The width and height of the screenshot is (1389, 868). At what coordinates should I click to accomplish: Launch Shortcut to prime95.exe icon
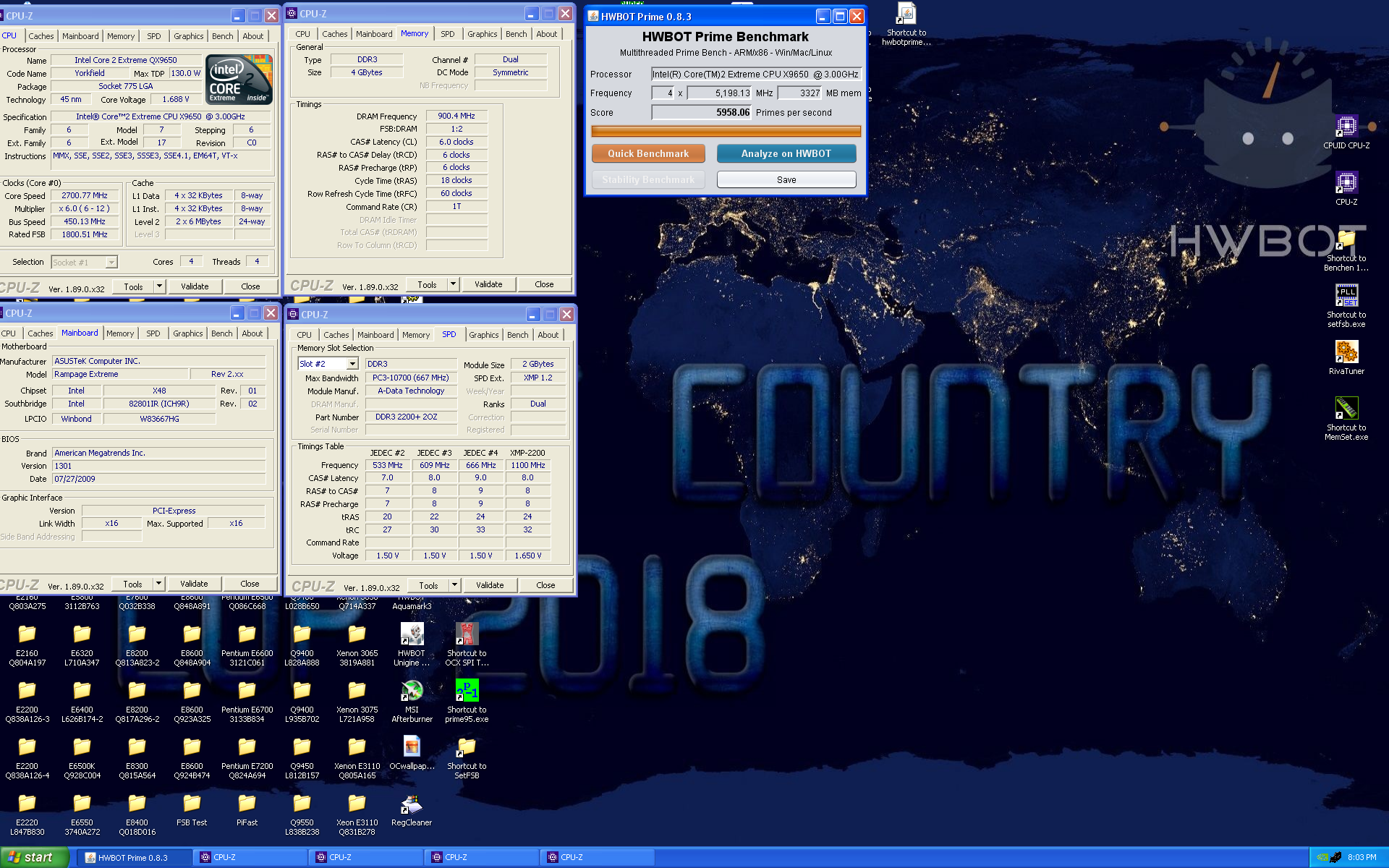click(x=467, y=701)
